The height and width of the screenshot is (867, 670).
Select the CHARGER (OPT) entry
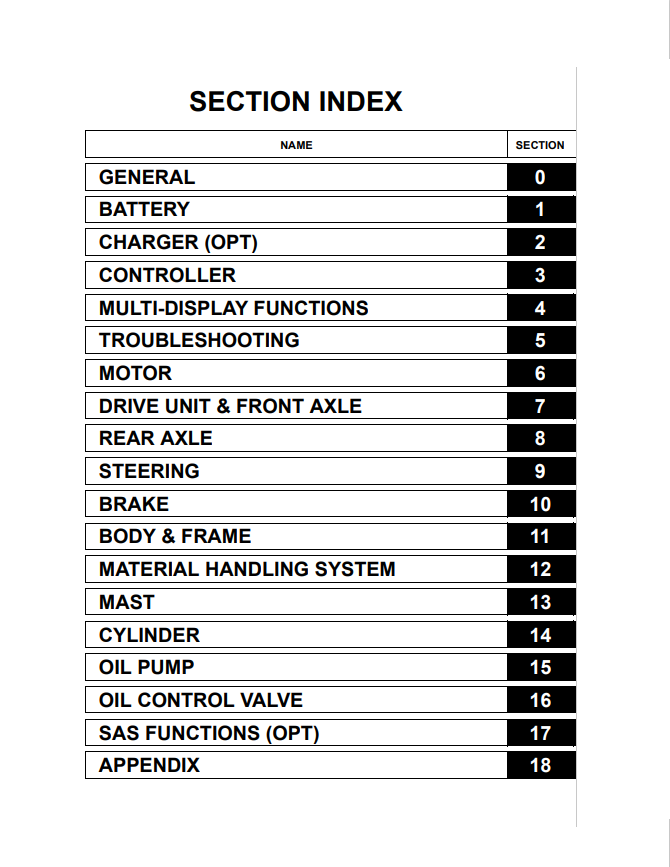[178, 243]
